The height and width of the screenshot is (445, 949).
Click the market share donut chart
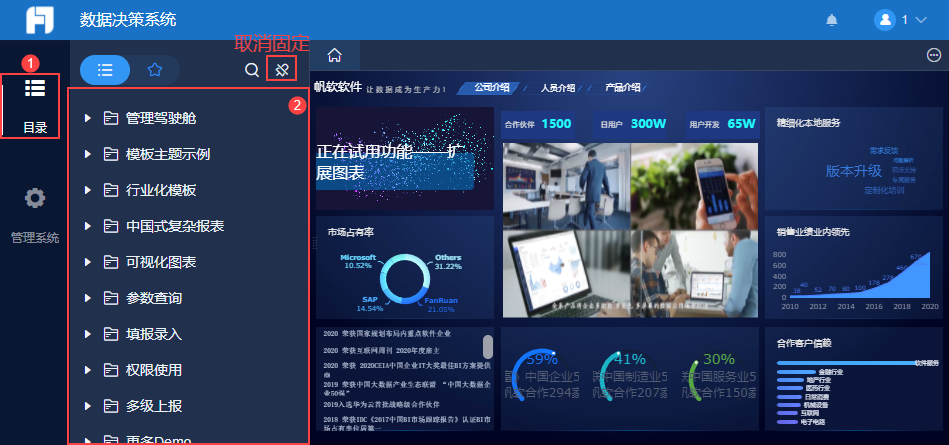(406, 279)
